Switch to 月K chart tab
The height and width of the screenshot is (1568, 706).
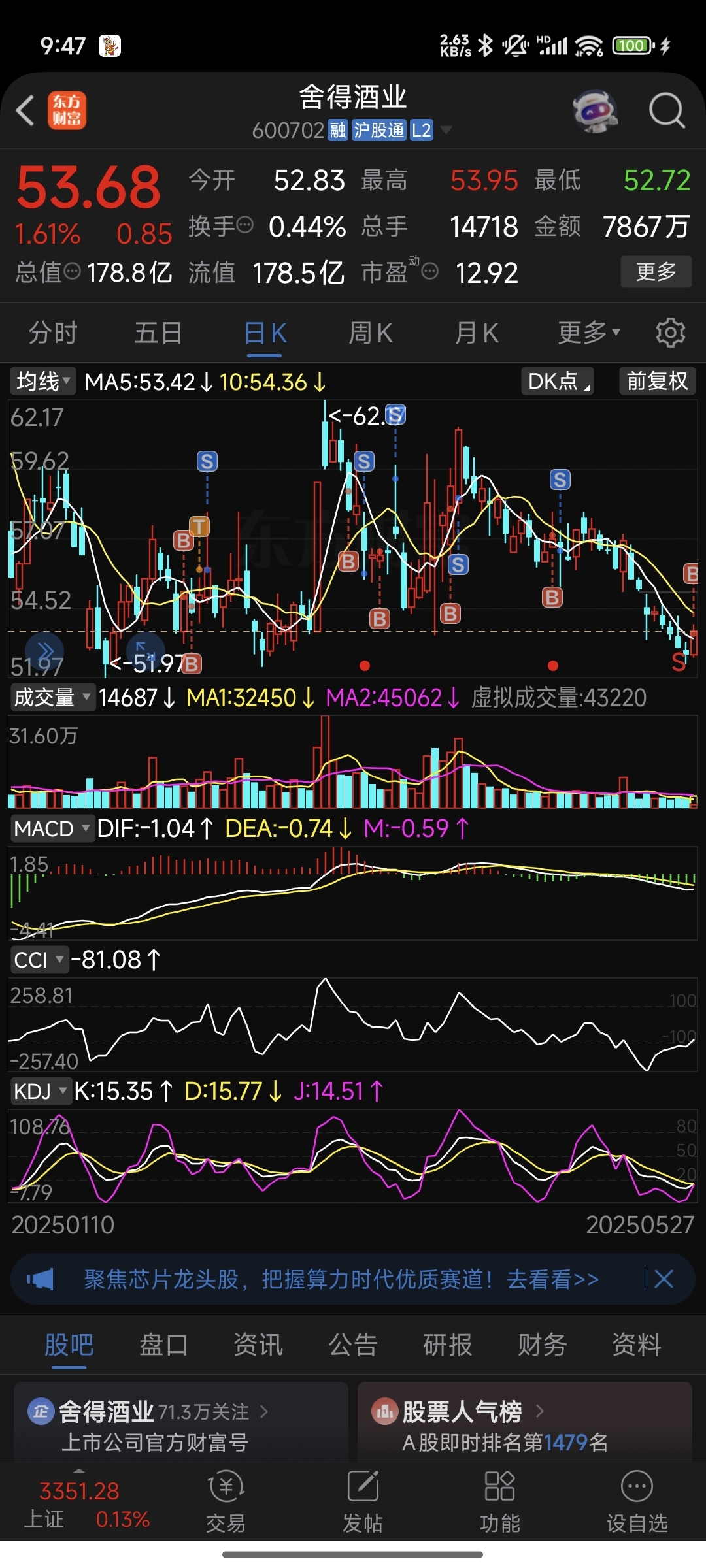click(477, 333)
